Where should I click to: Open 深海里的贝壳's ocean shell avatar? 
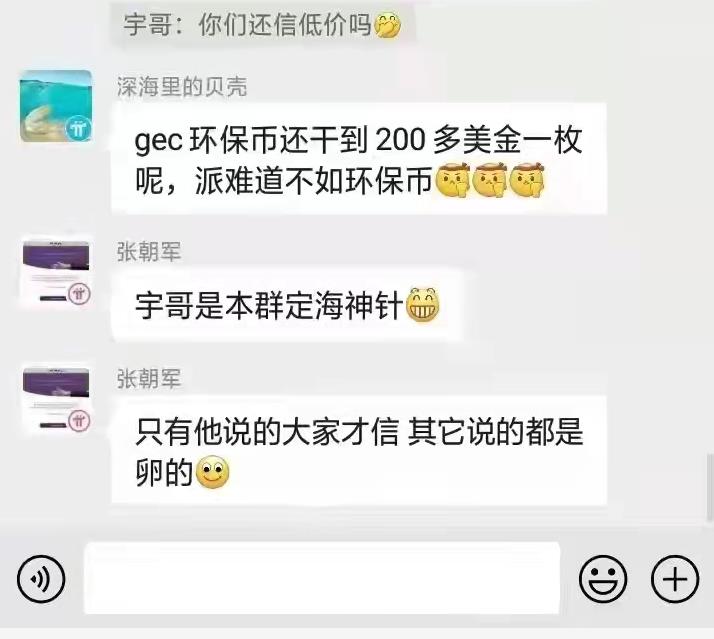coord(56,106)
